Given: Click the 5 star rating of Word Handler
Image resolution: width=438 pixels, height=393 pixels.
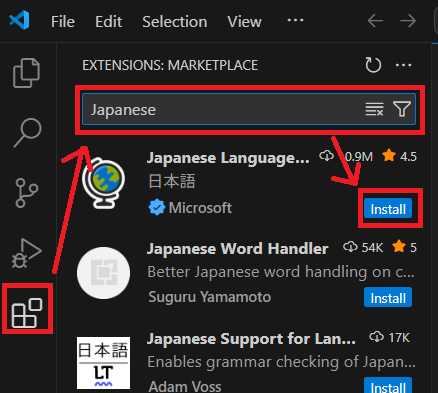Looking at the screenshot, I should click(404, 247).
